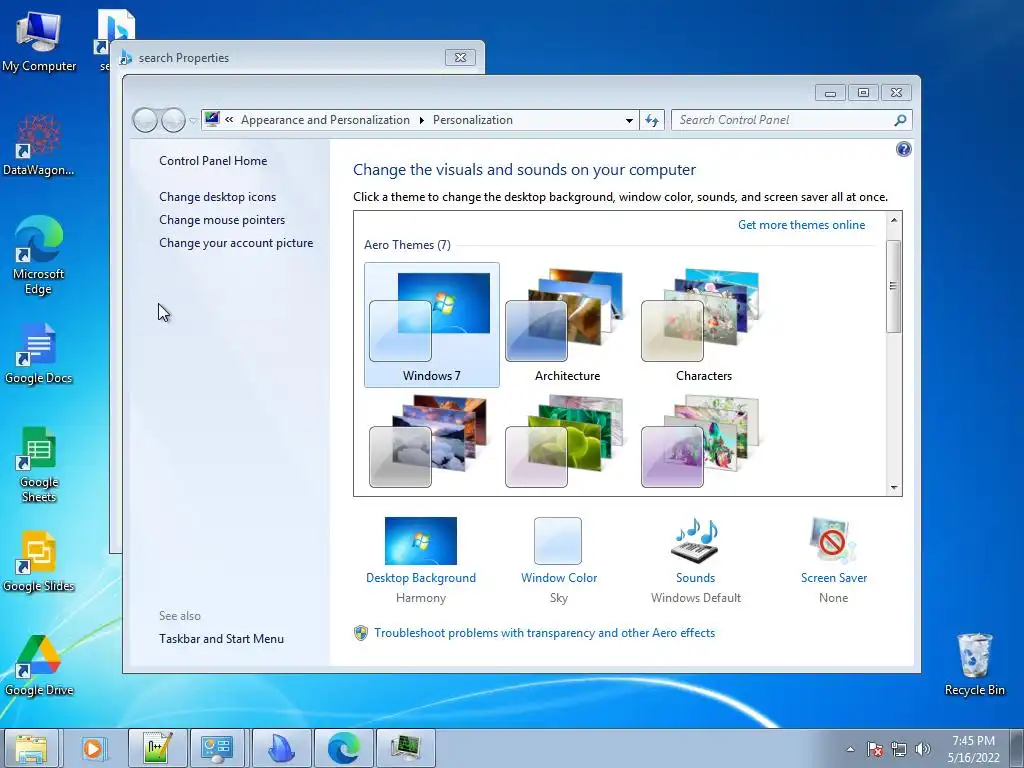Select Google Drive desktop shortcut
The image size is (1024, 768).
[39, 665]
